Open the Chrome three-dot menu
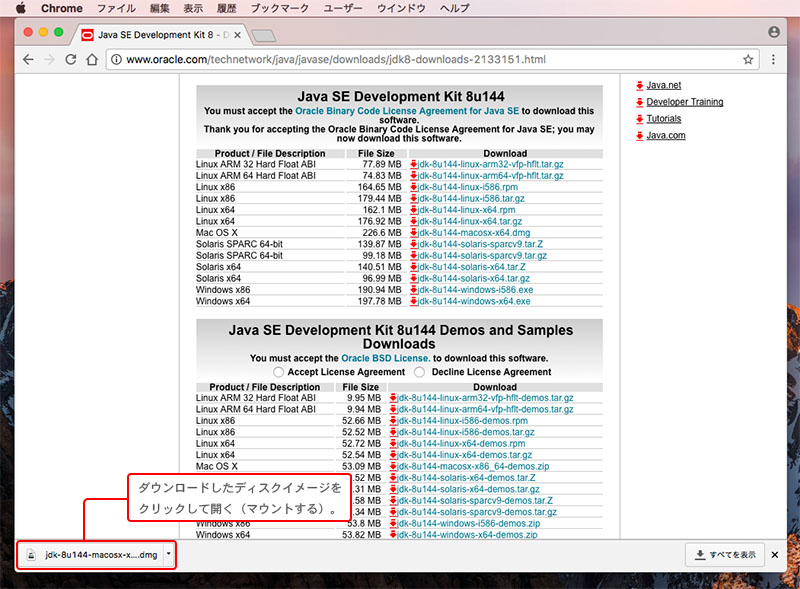The image size is (800, 589). point(773,60)
